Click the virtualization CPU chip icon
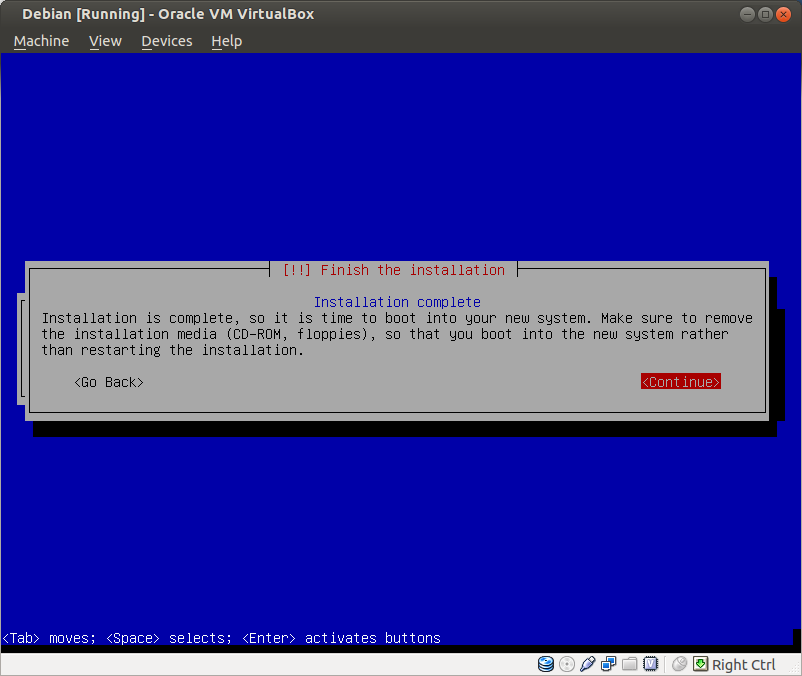Viewport: 802px width, 676px height. click(651, 664)
